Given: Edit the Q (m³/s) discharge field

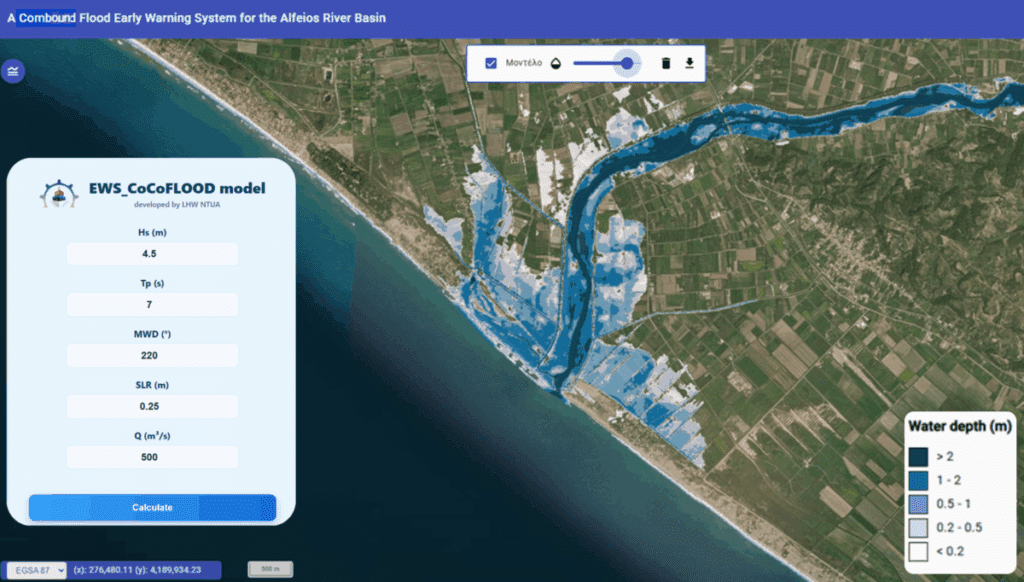Looking at the screenshot, I should point(152,457).
